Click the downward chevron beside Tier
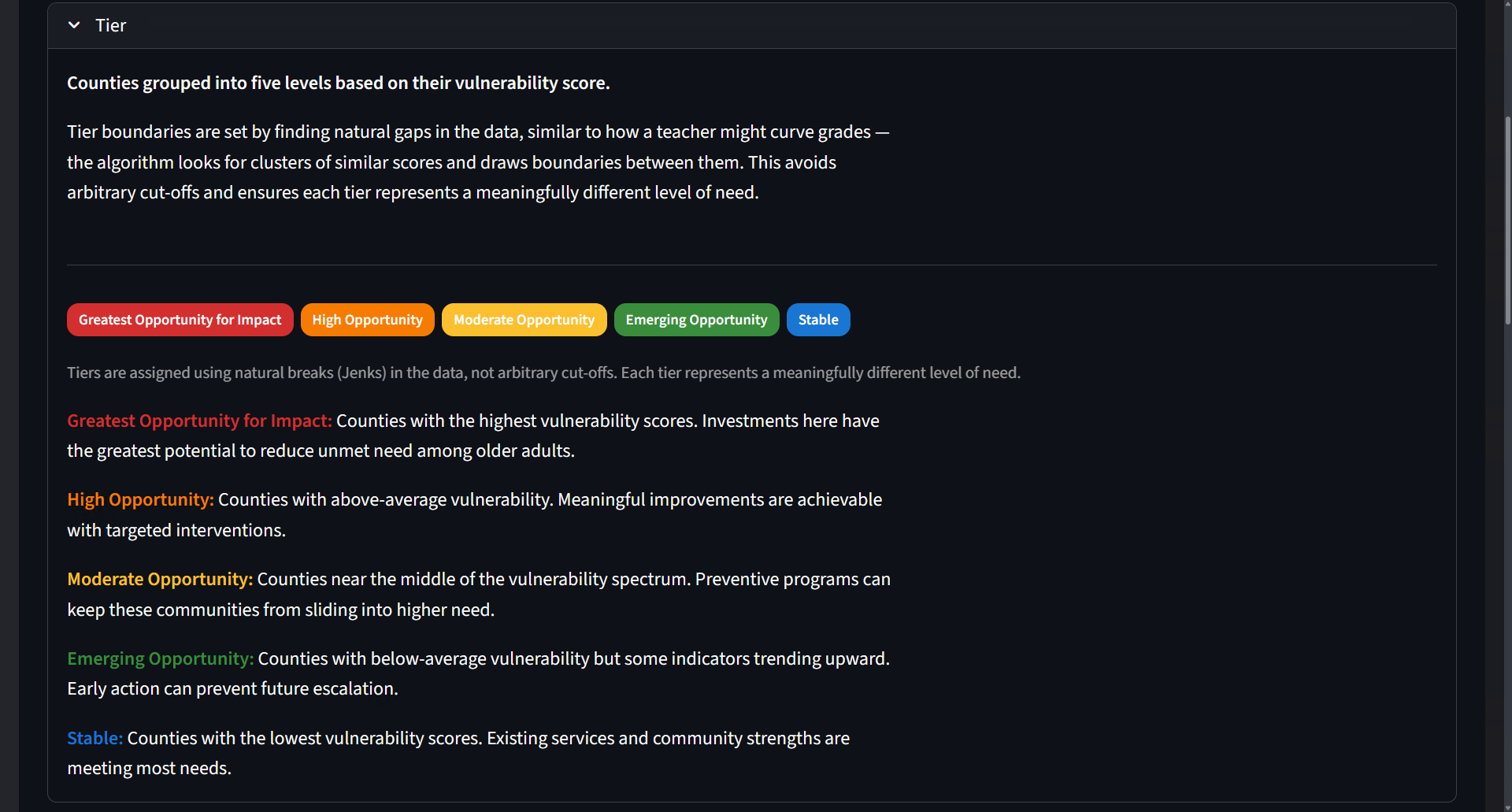Screen dimensions: 1512x812 point(74,24)
